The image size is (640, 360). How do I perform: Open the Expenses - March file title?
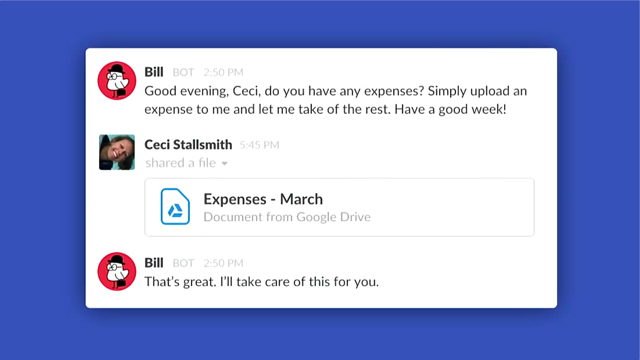[x=263, y=199]
